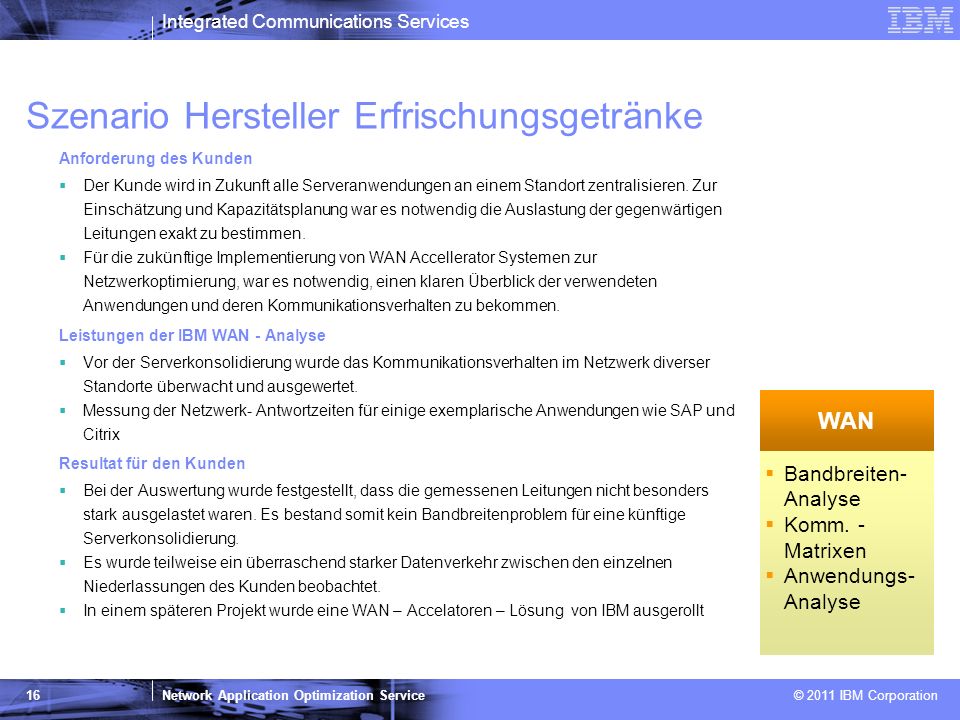Select the 'Integrated Communications Services' header text
This screenshot has width=960, height=720.
[x=315, y=21]
